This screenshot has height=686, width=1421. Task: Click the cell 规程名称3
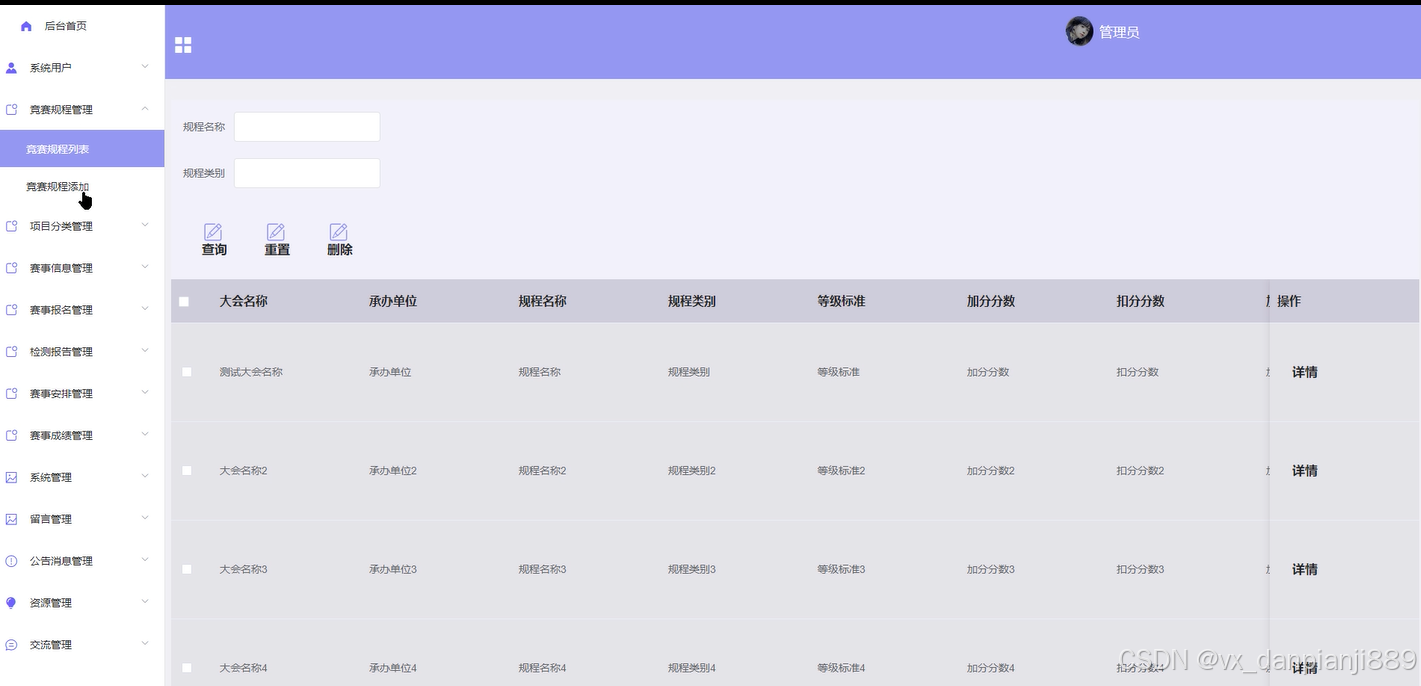(x=542, y=569)
